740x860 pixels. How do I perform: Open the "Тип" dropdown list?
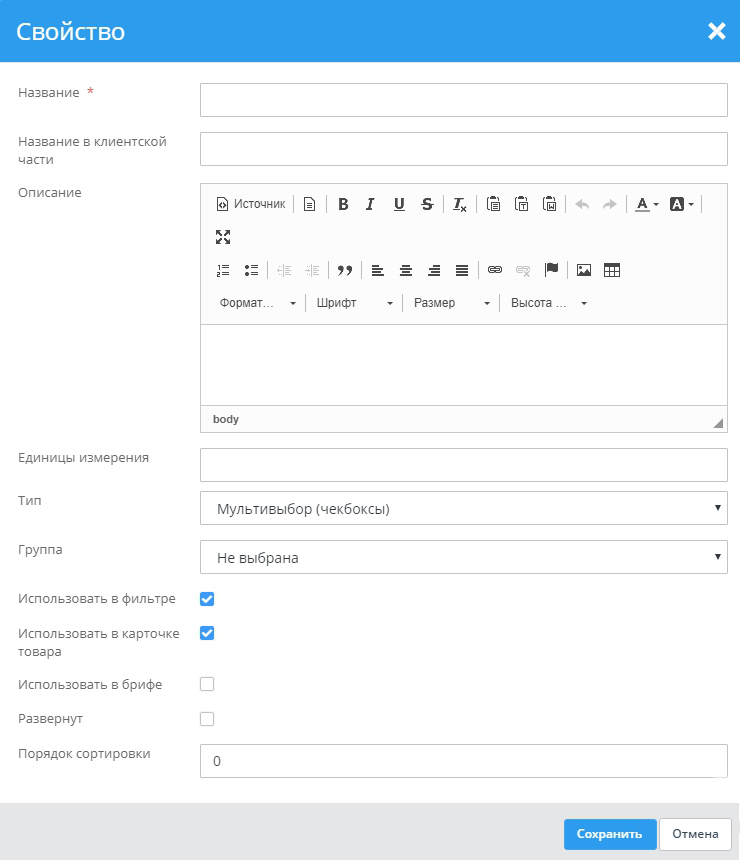click(463, 508)
